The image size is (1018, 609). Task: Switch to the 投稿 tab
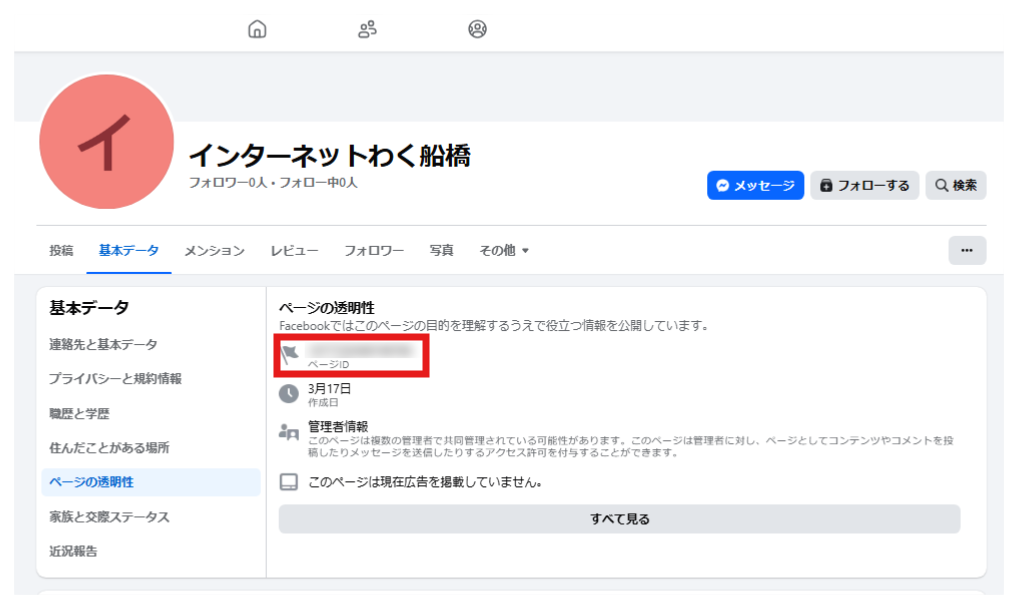click(x=61, y=251)
